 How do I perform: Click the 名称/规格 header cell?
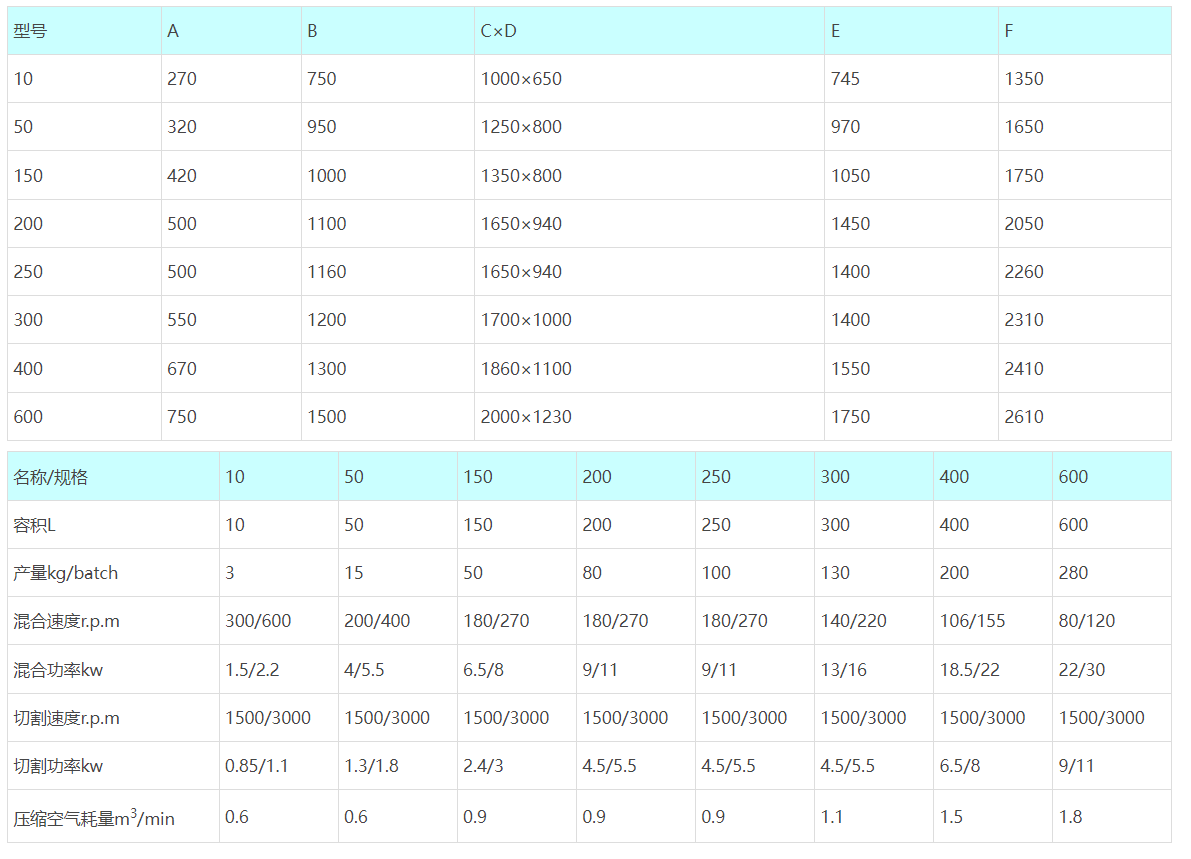51,477
